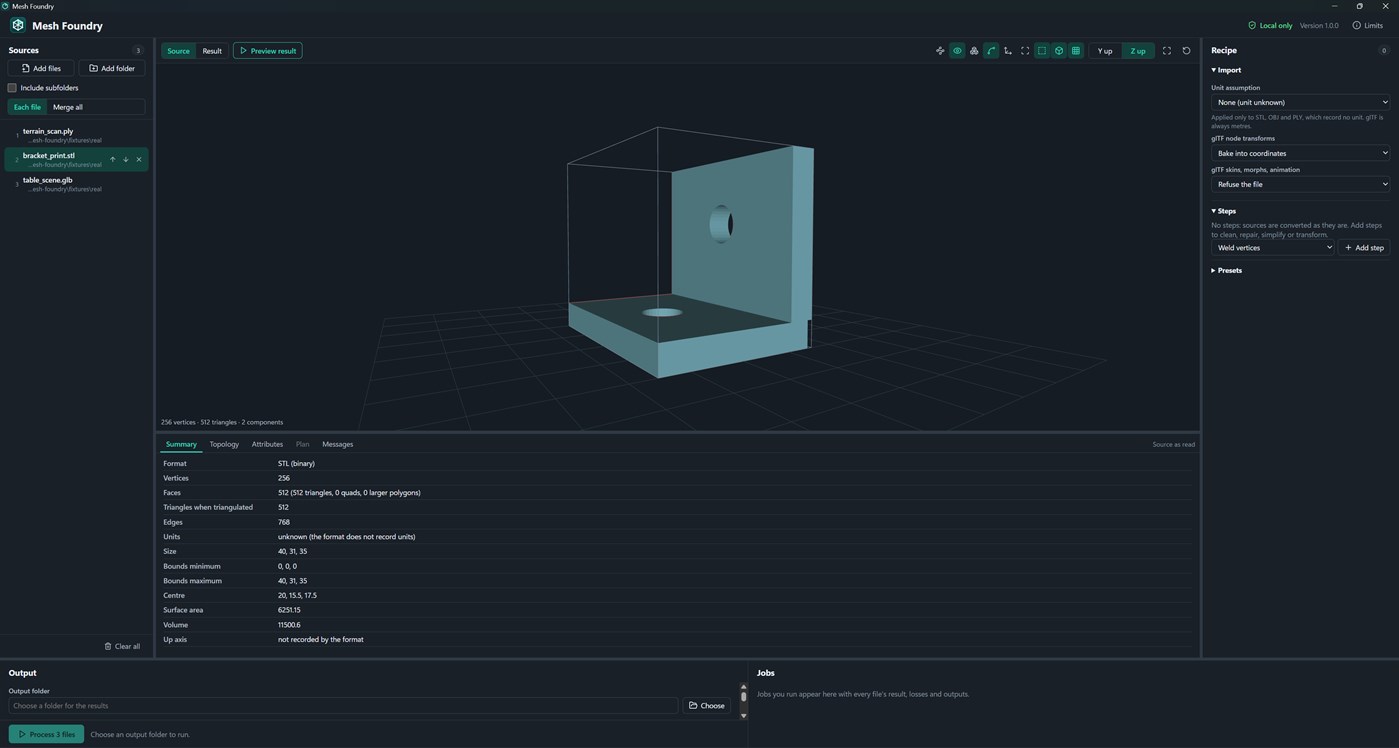This screenshot has height=748, width=1399.
Task: Click the reset view circular arrow icon
Action: [x=1187, y=51]
